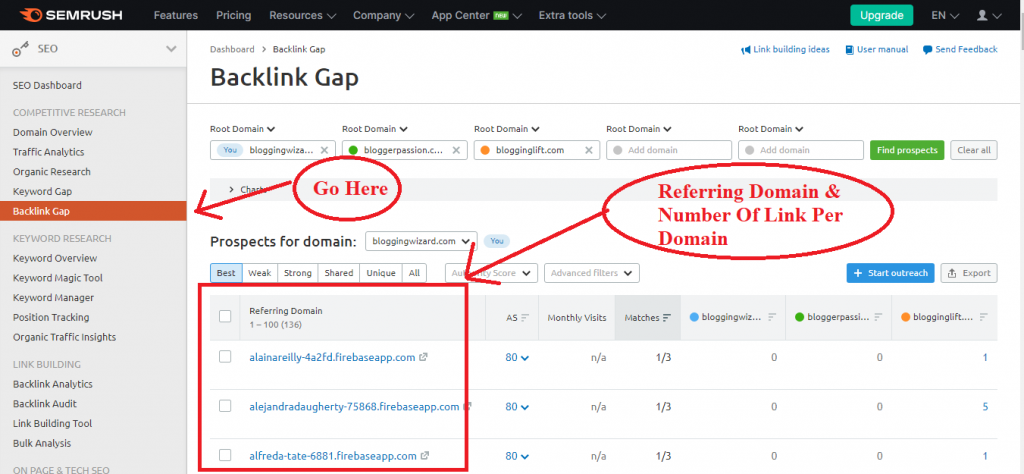The width and height of the screenshot is (1024, 474).
Task: Expand the Extra tools menu
Action: (x=572, y=15)
